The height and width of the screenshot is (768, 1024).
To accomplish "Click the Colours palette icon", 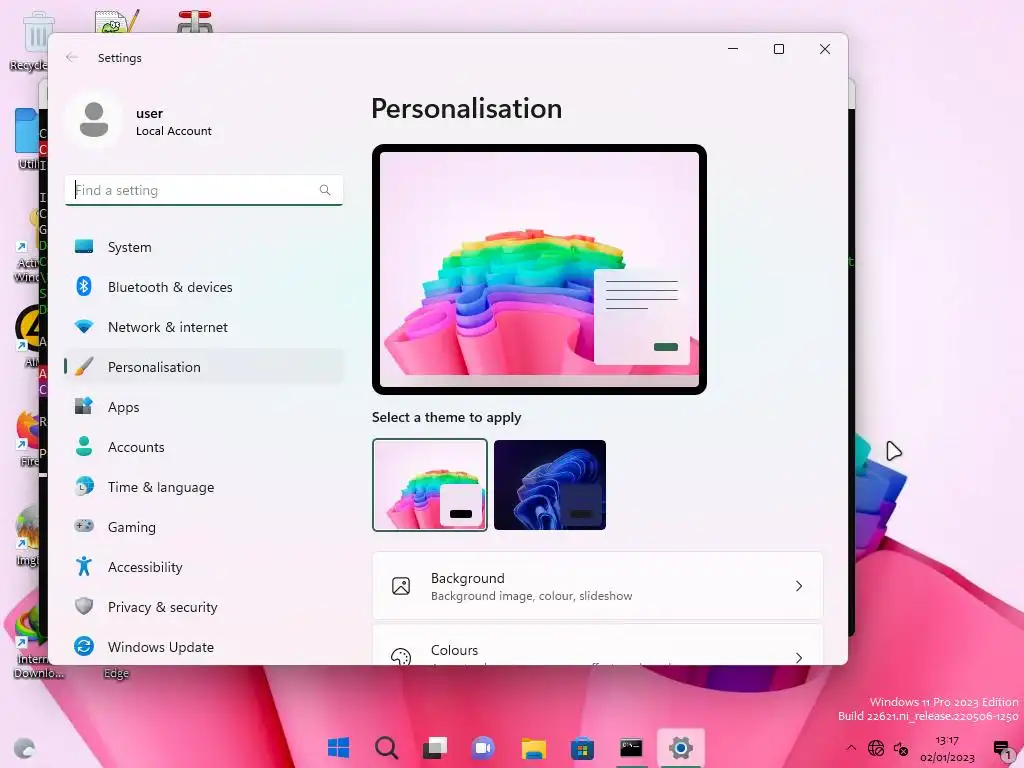I will (401, 656).
